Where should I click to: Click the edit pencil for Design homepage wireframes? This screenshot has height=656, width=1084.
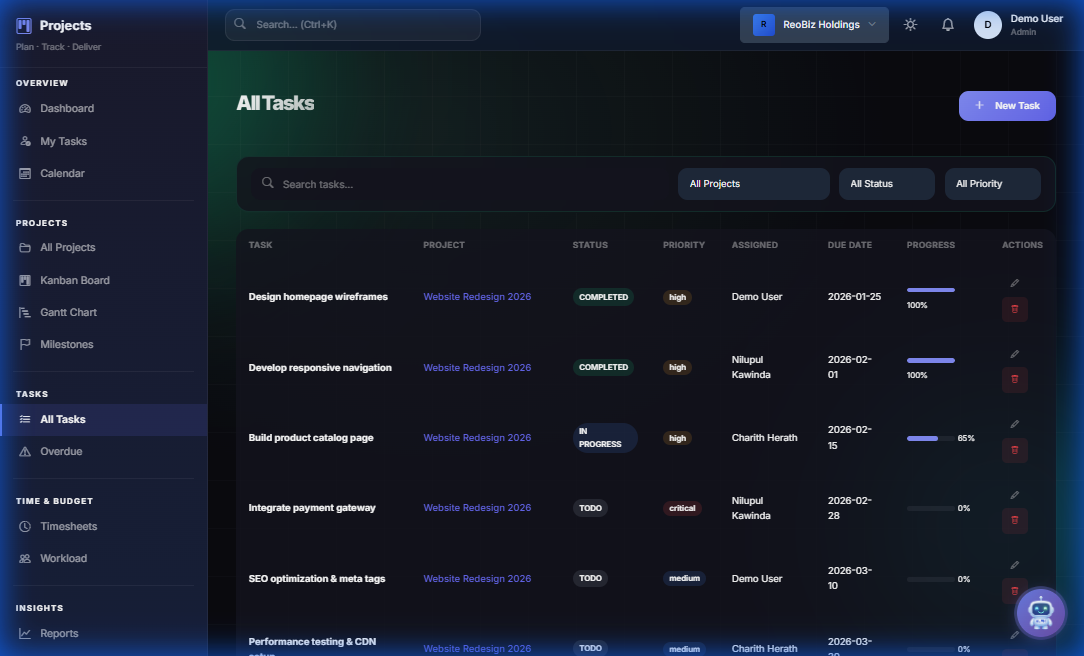pyautogui.click(x=1014, y=283)
